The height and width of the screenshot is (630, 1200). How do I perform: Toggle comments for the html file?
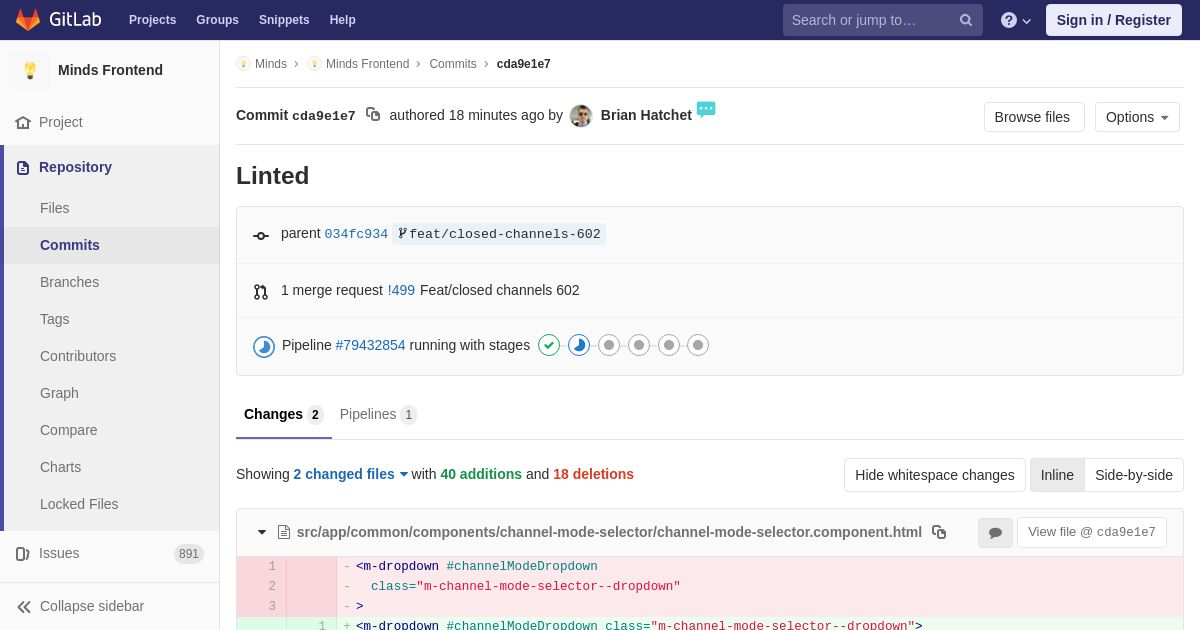(x=995, y=533)
